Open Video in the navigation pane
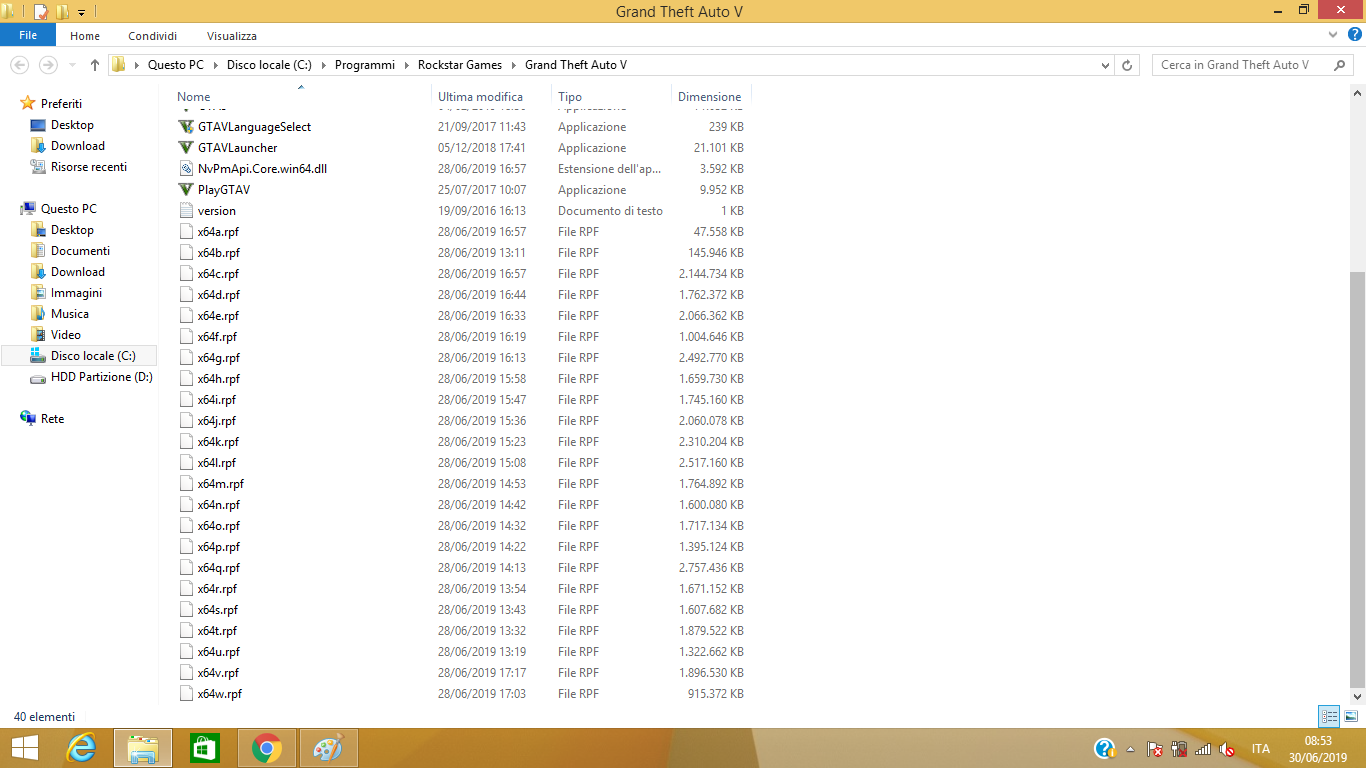The height and width of the screenshot is (768, 1366). [x=66, y=335]
